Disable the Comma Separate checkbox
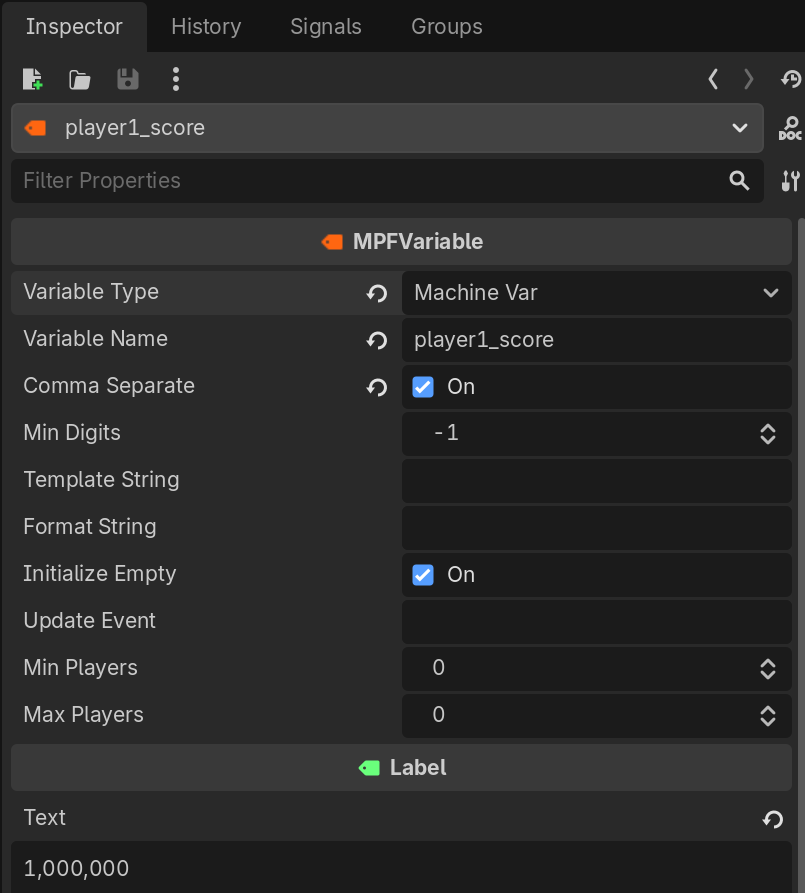The width and height of the screenshot is (805, 893). (424, 387)
